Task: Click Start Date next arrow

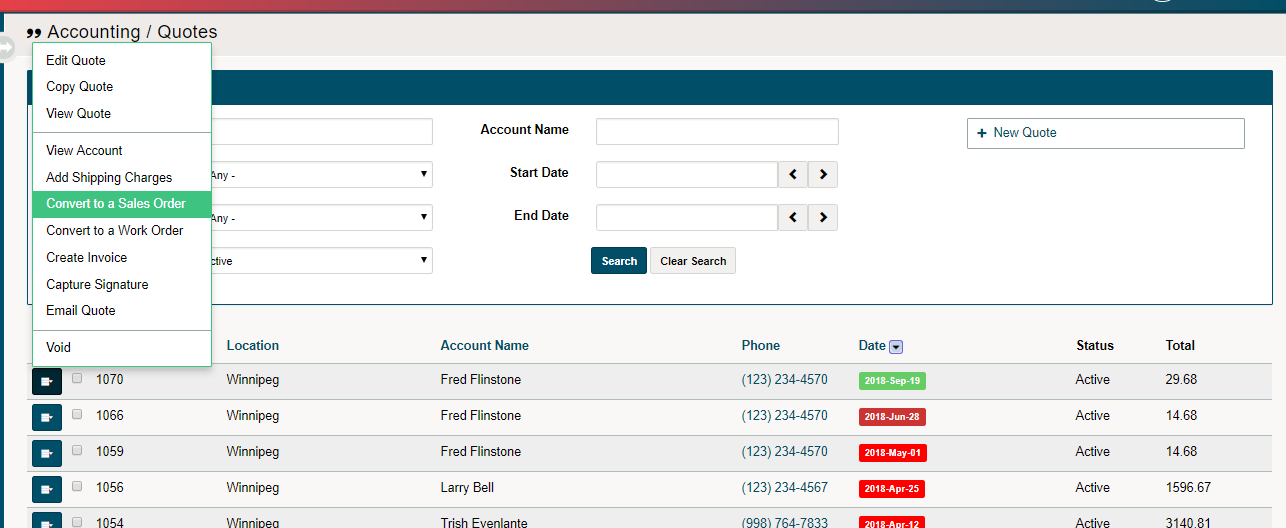Action: 823,174
